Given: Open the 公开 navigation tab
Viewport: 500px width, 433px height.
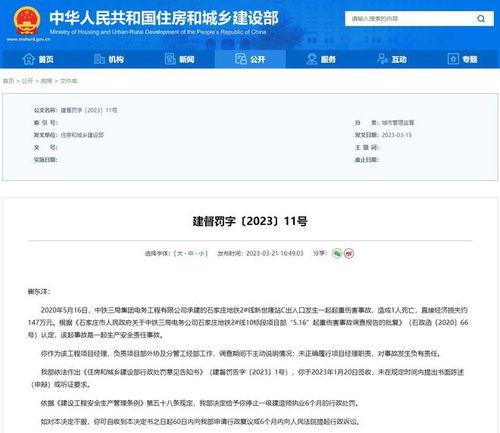Looking at the screenshot, I should coord(250,59).
